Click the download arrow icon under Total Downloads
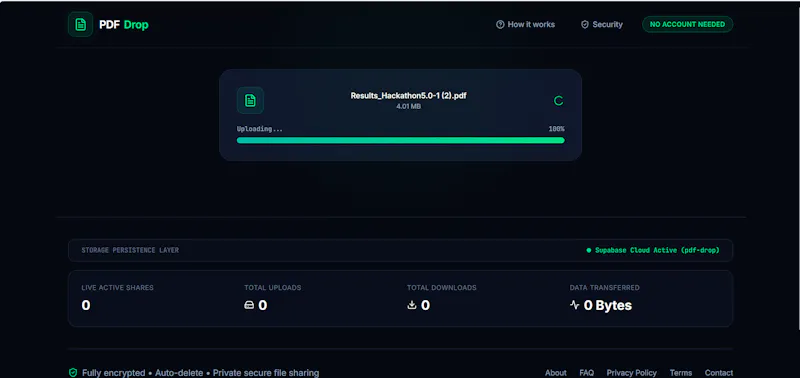 pyautogui.click(x=412, y=305)
